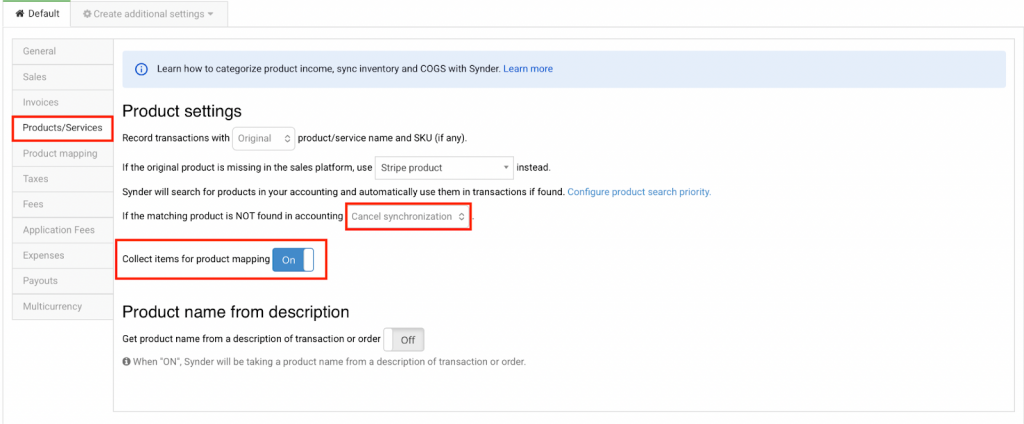The height and width of the screenshot is (424, 1024).
Task: Open the Cancel synchronization dropdown
Action: click(x=408, y=216)
